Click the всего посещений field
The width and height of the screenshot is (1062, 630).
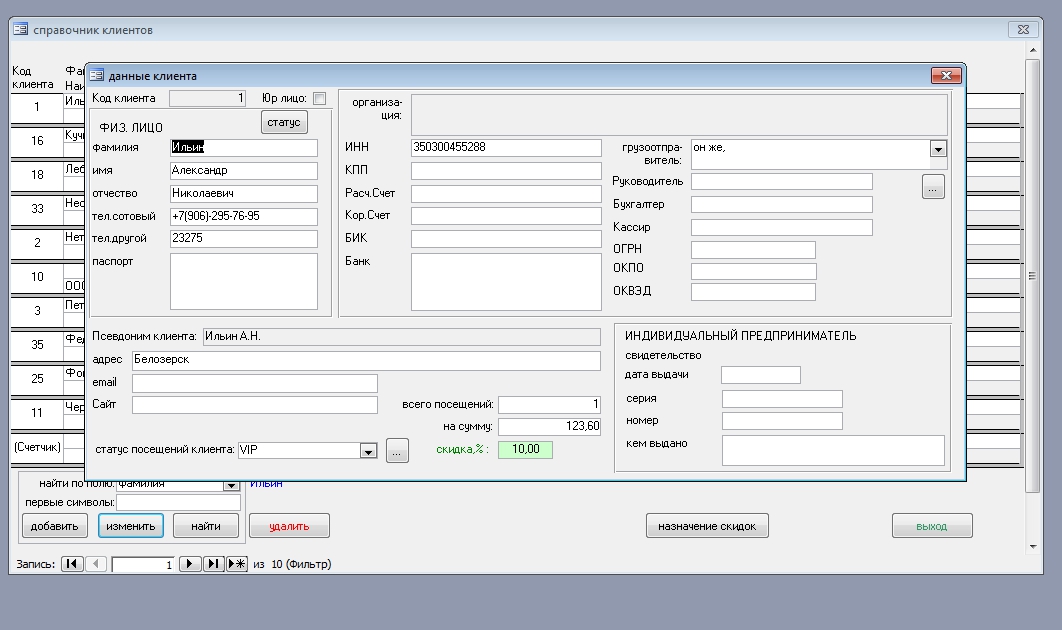click(x=549, y=404)
